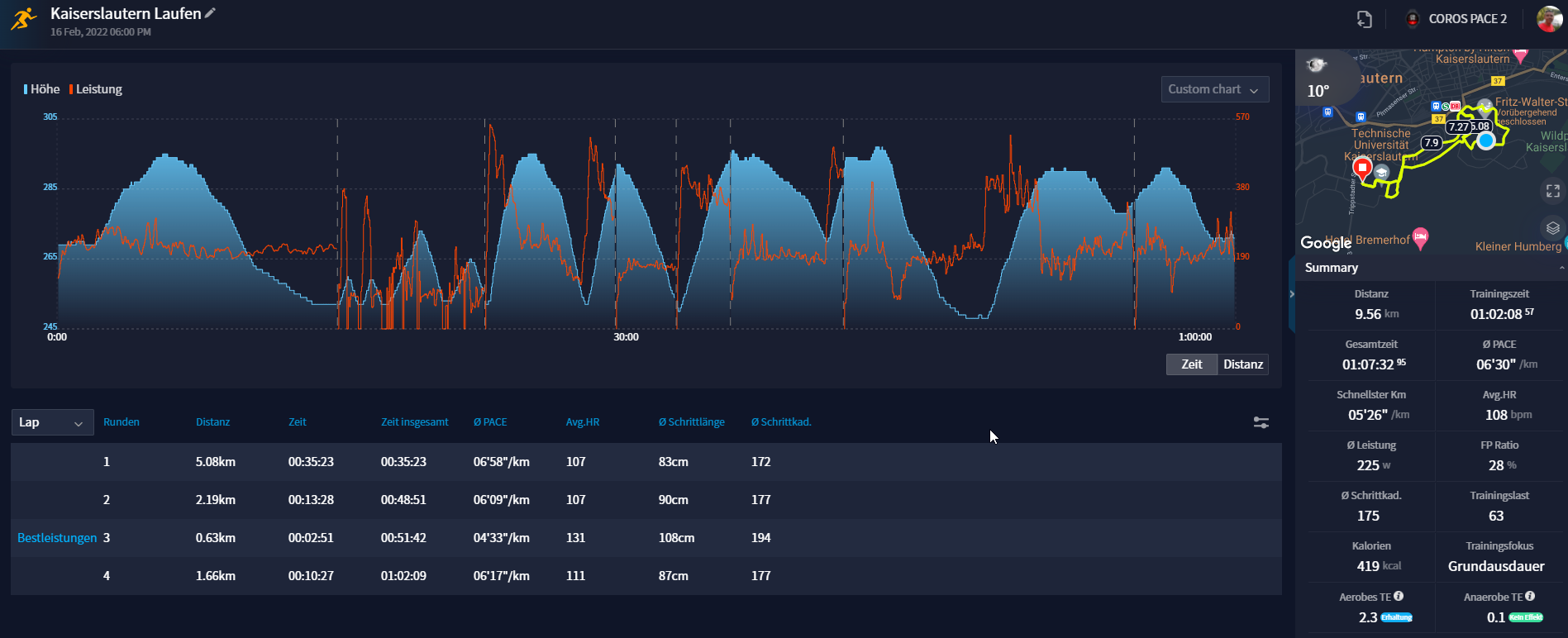This screenshot has width=1568, height=638.
Task: Click the Anaerobe TE info icon
Action: (x=1530, y=596)
